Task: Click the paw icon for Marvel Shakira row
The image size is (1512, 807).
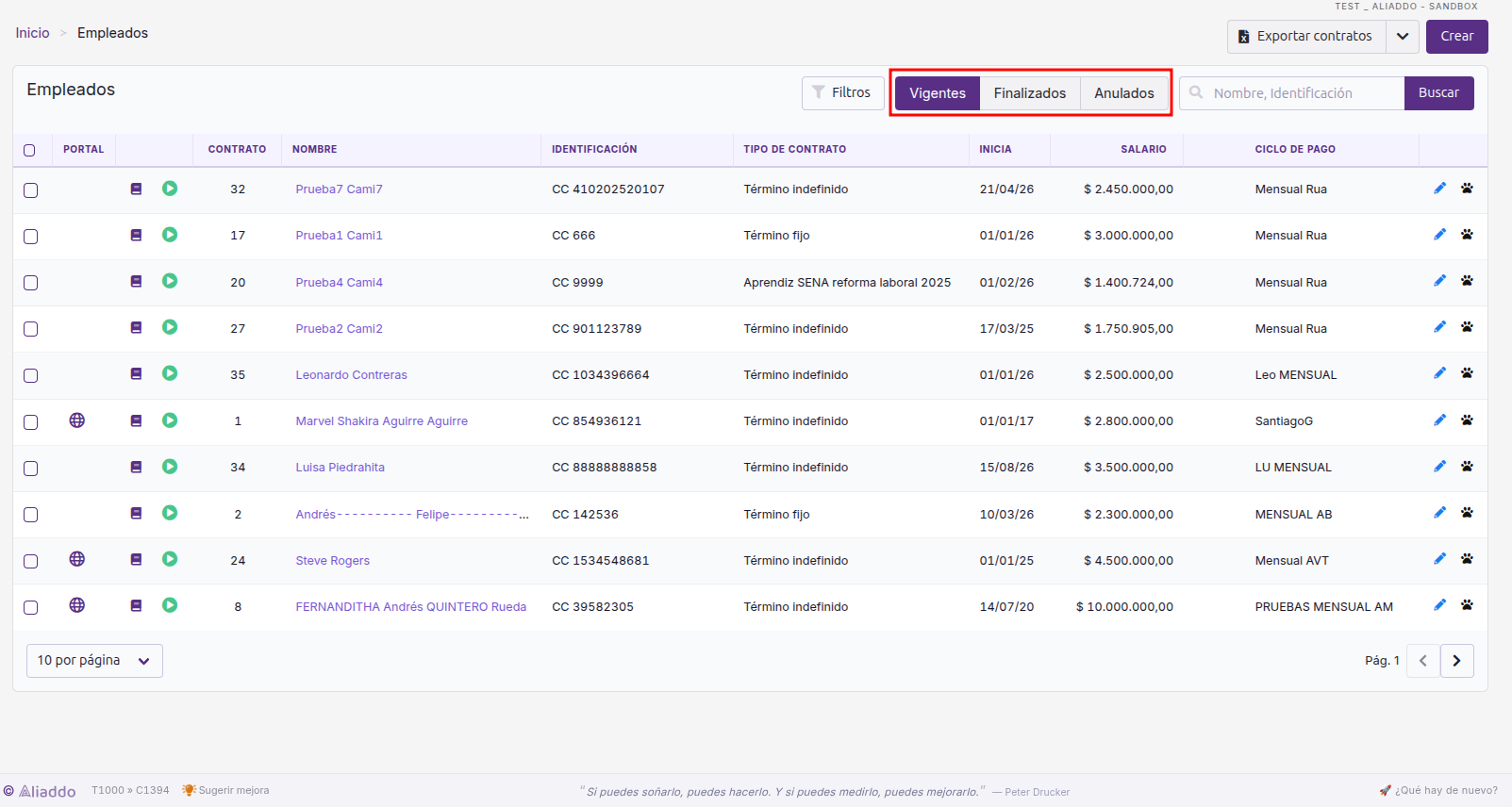Action: coord(1467,420)
